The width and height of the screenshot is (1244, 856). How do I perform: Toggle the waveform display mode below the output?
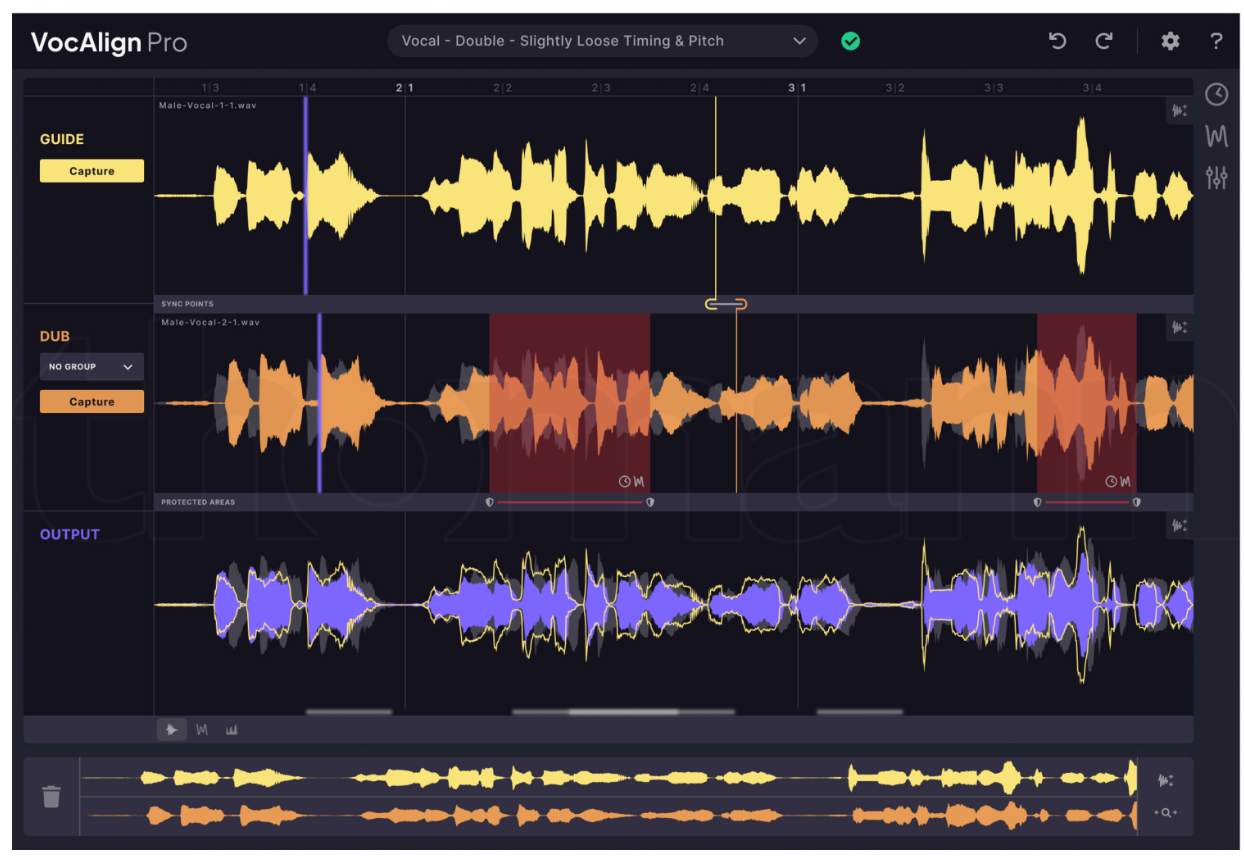coord(172,730)
